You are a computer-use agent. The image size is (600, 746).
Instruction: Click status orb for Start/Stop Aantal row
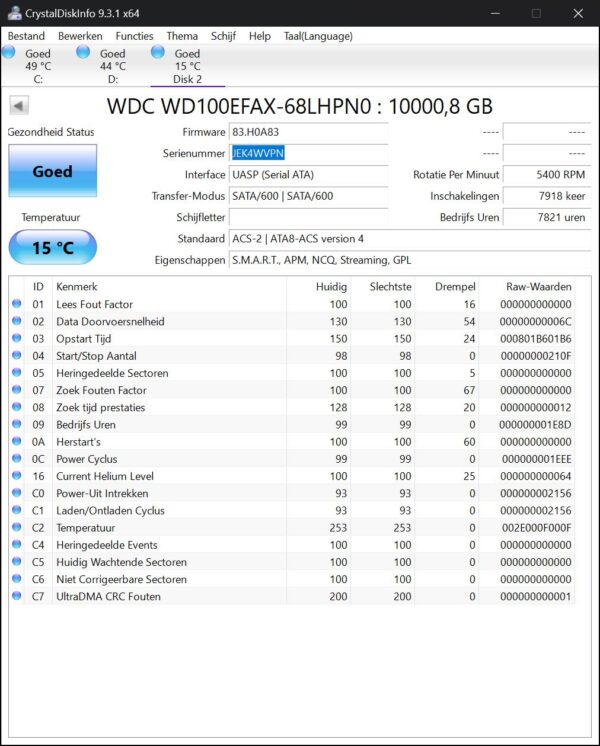point(17,355)
